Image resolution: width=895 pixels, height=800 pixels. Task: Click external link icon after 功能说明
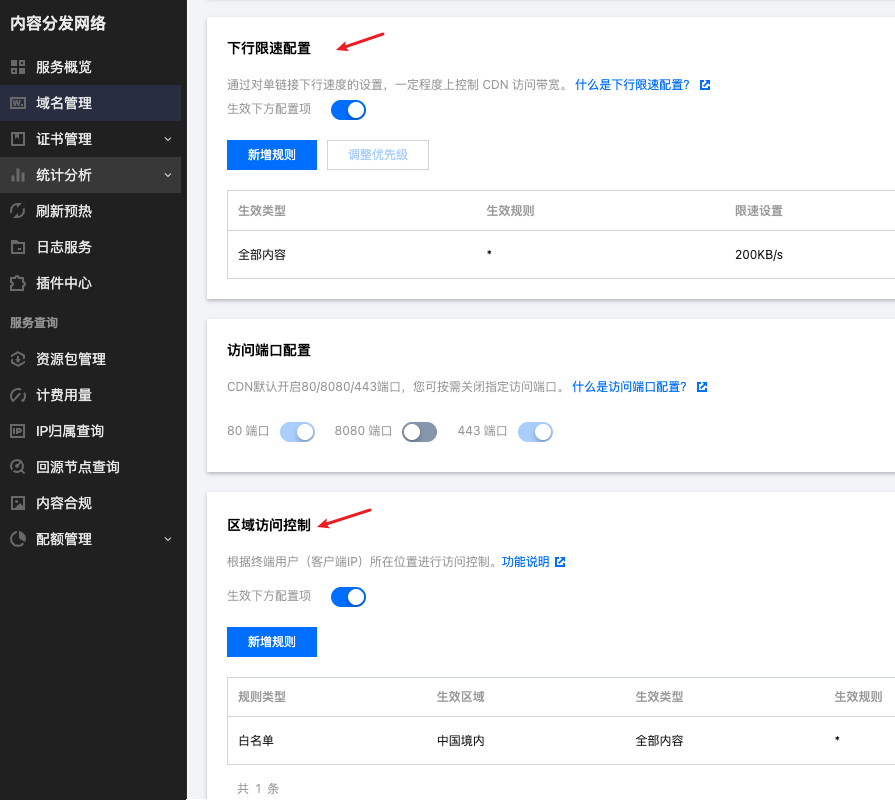560,562
